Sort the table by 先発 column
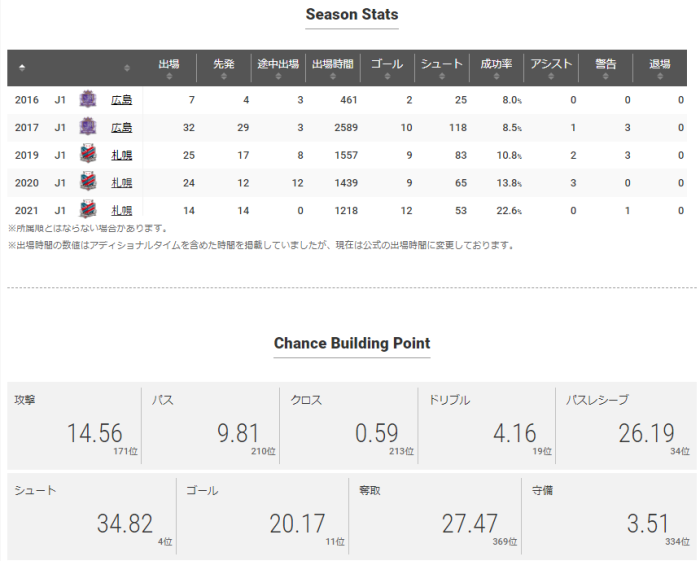This screenshot has height=561, width=700. tap(223, 68)
